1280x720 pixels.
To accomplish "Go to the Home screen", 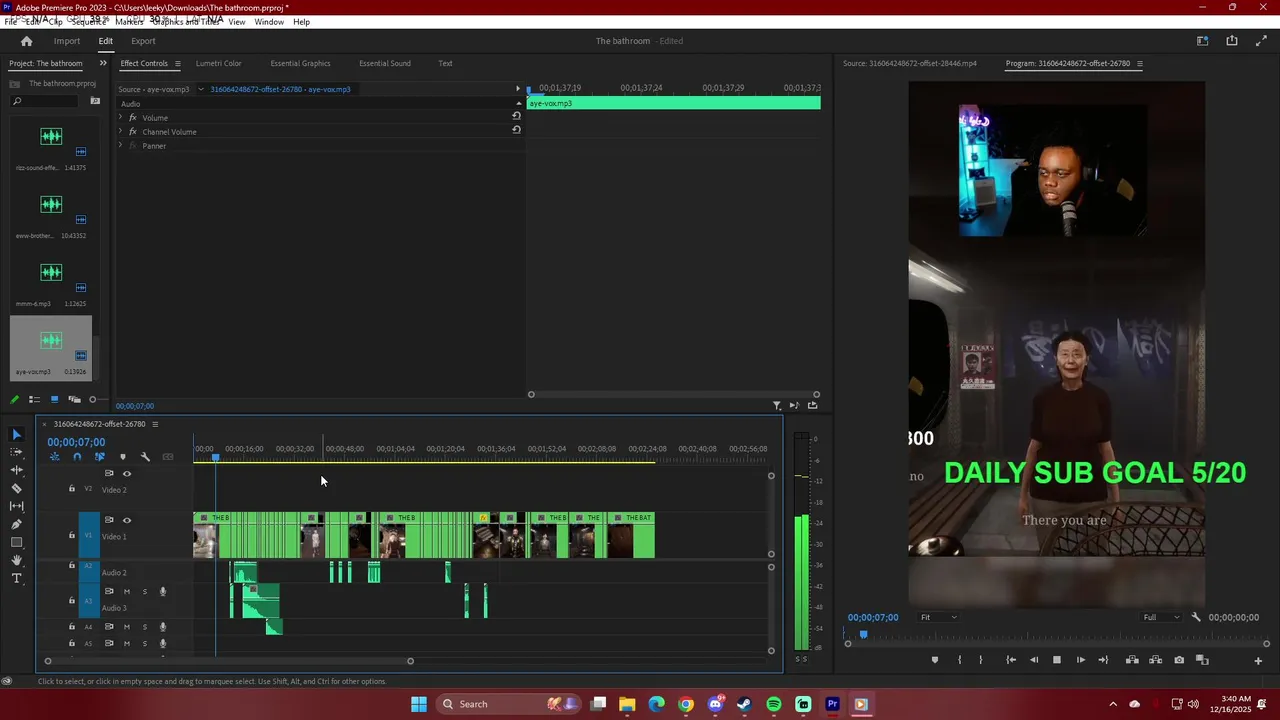I will point(26,41).
